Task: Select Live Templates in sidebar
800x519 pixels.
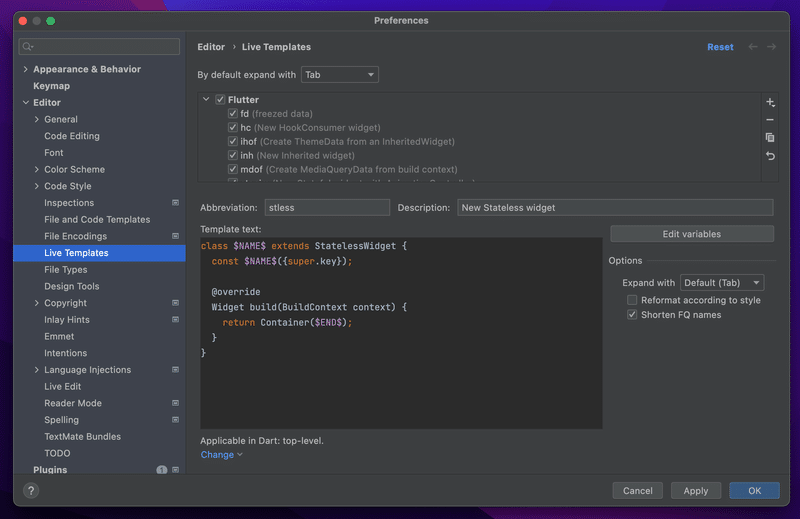Action: 99,253
